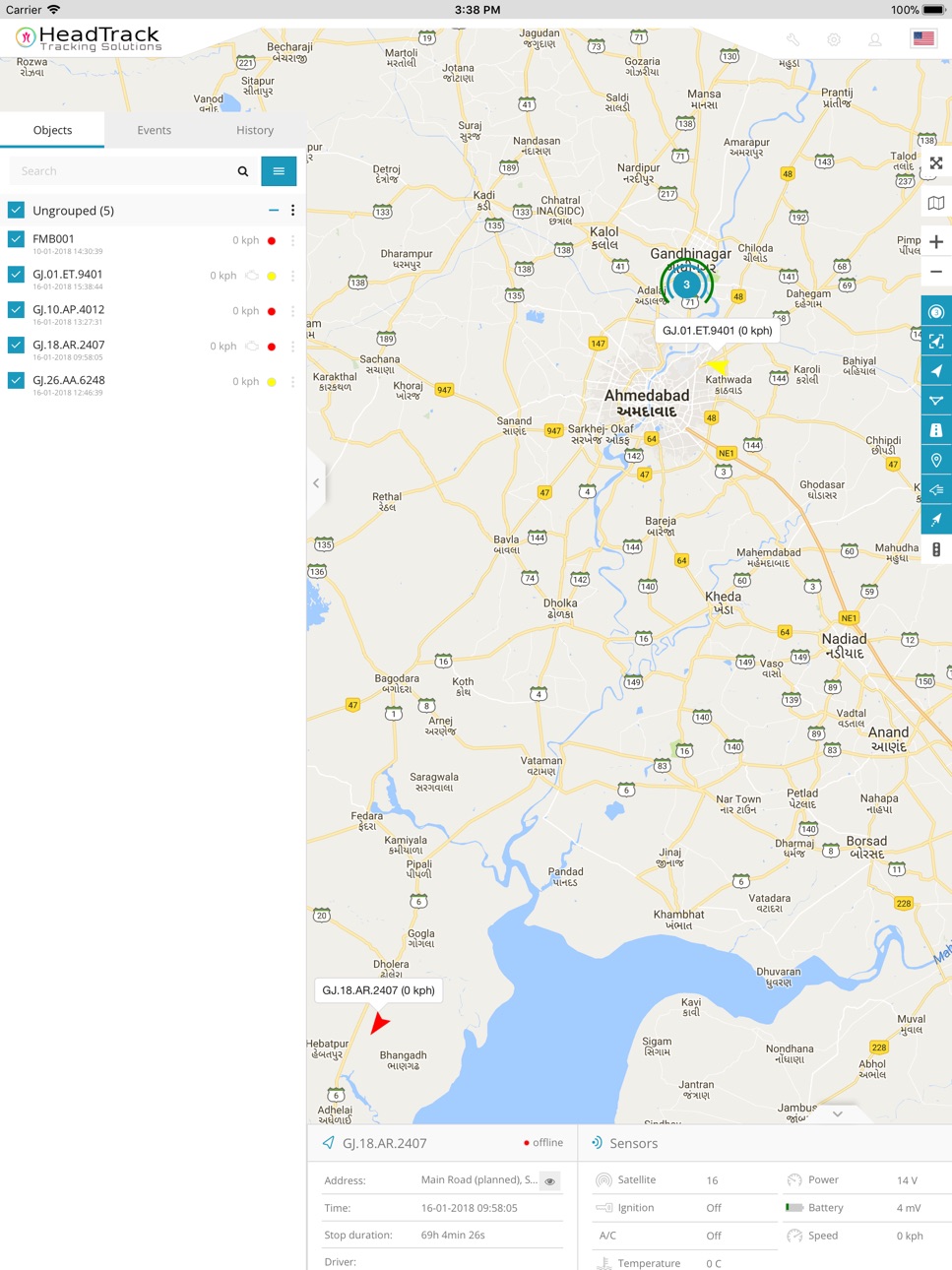Uncheck the FMB001 object checkbox

click(16, 239)
